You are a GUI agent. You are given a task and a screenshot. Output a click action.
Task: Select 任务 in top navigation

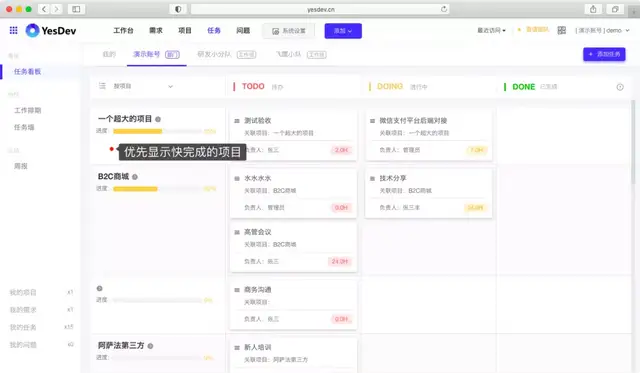[214, 31]
